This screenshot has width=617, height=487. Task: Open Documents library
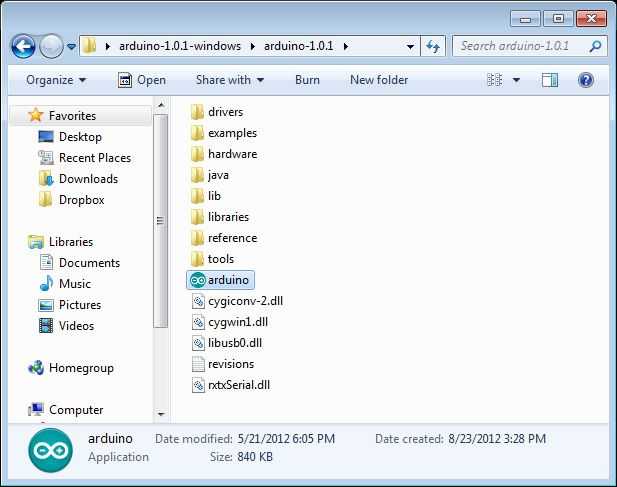pos(89,263)
